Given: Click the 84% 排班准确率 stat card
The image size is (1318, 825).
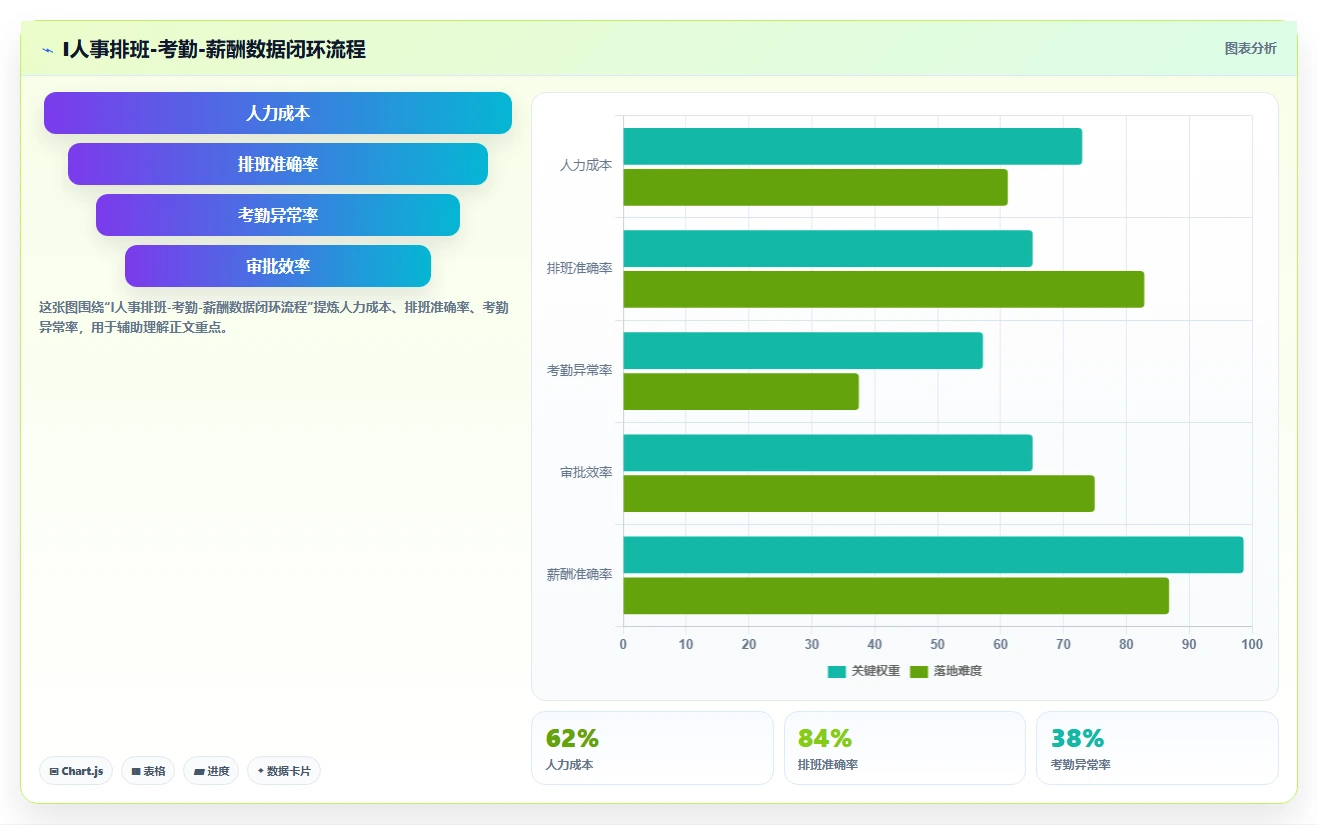Looking at the screenshot, I should click(905, 748).
